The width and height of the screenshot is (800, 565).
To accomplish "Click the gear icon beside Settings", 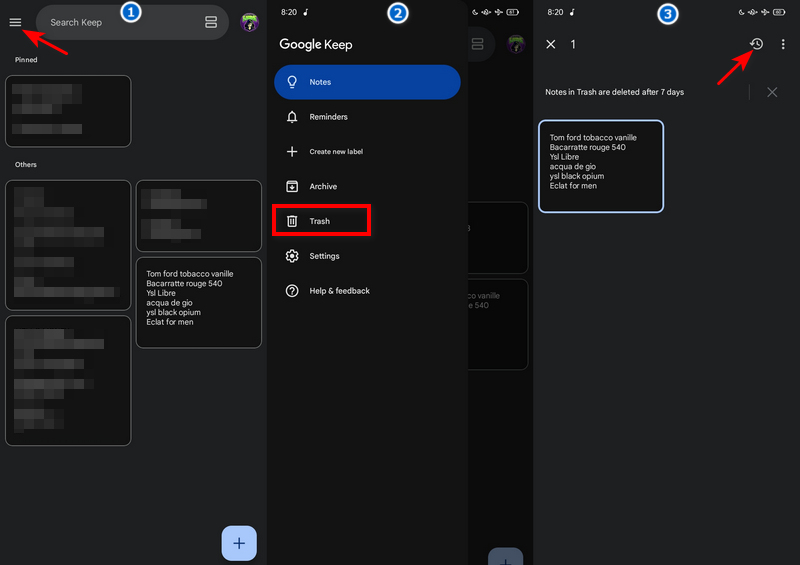I will click(x=292, y=256).
